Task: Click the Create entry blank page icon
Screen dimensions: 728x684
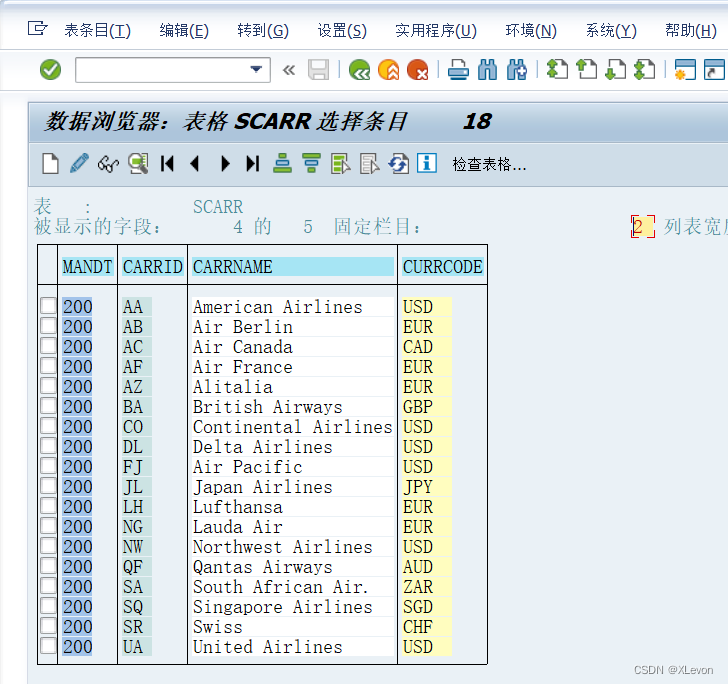Action: pos(50,164)
